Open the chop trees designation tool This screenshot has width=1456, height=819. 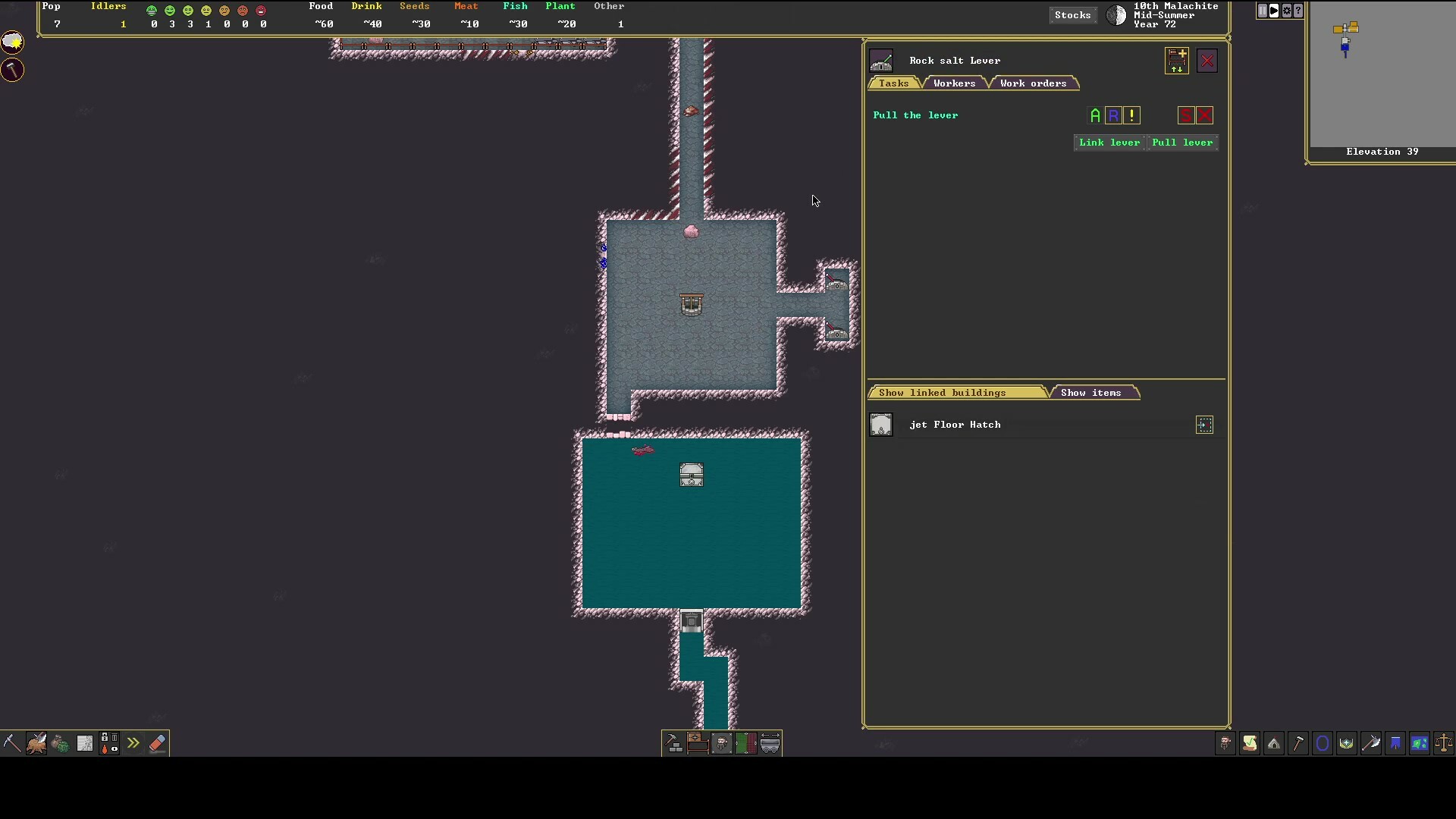click(36, 743)
